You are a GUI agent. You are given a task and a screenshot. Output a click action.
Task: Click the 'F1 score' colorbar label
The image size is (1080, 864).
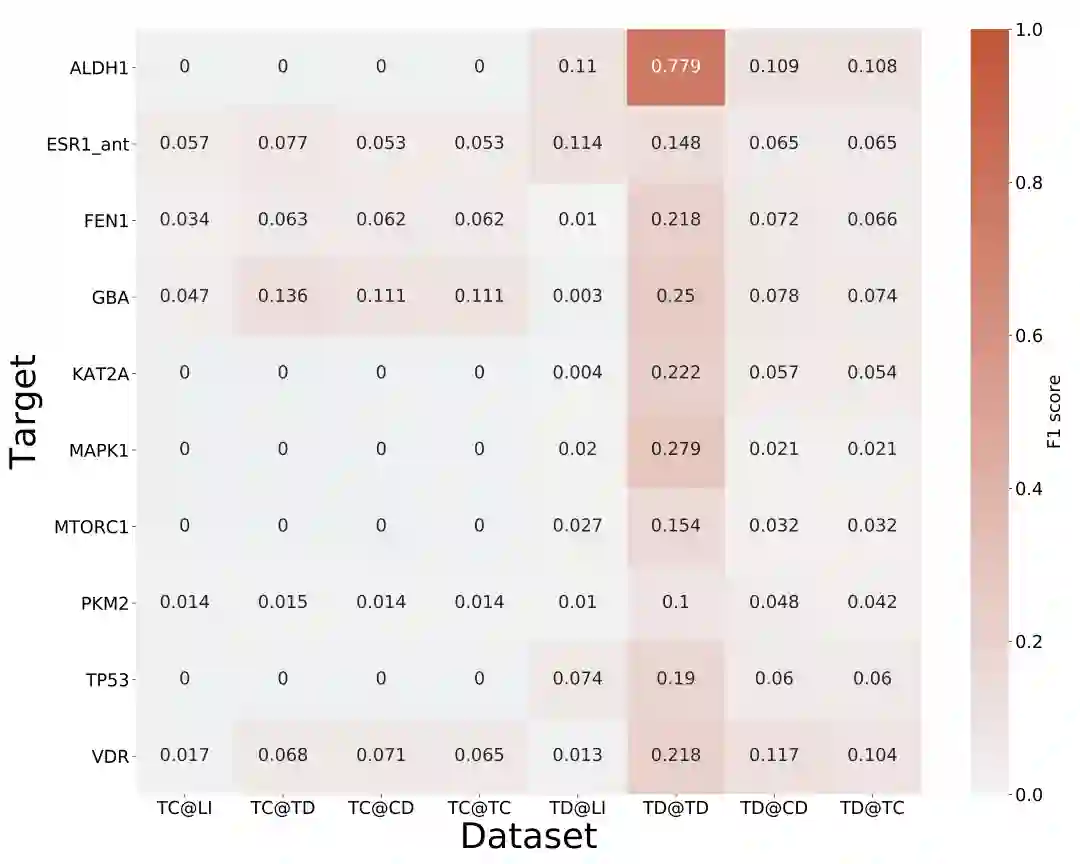point(1054,412)
